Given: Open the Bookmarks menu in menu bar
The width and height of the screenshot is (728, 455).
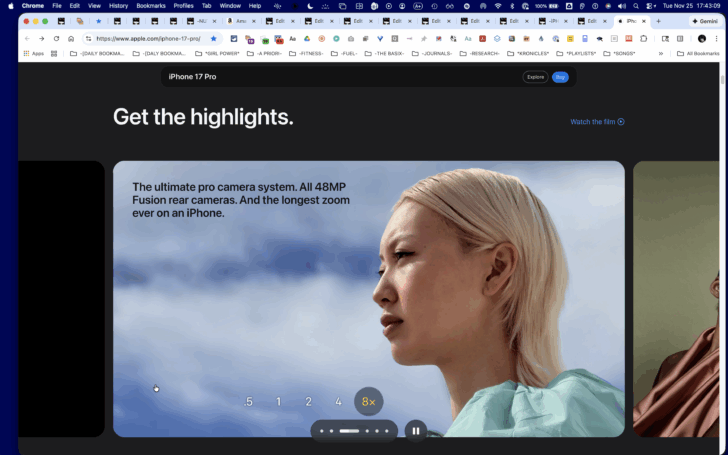Looking at the screenshot, I should tap(151, 6).
